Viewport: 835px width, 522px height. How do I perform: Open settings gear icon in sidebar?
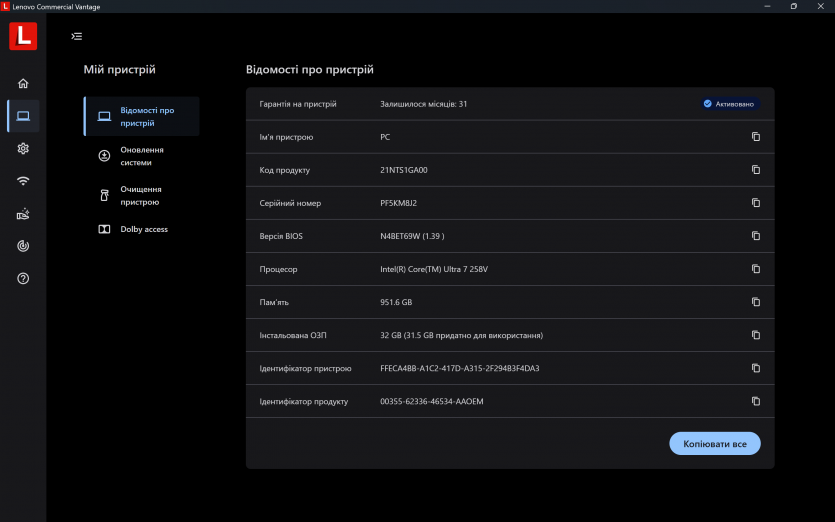tap(23, 148)
